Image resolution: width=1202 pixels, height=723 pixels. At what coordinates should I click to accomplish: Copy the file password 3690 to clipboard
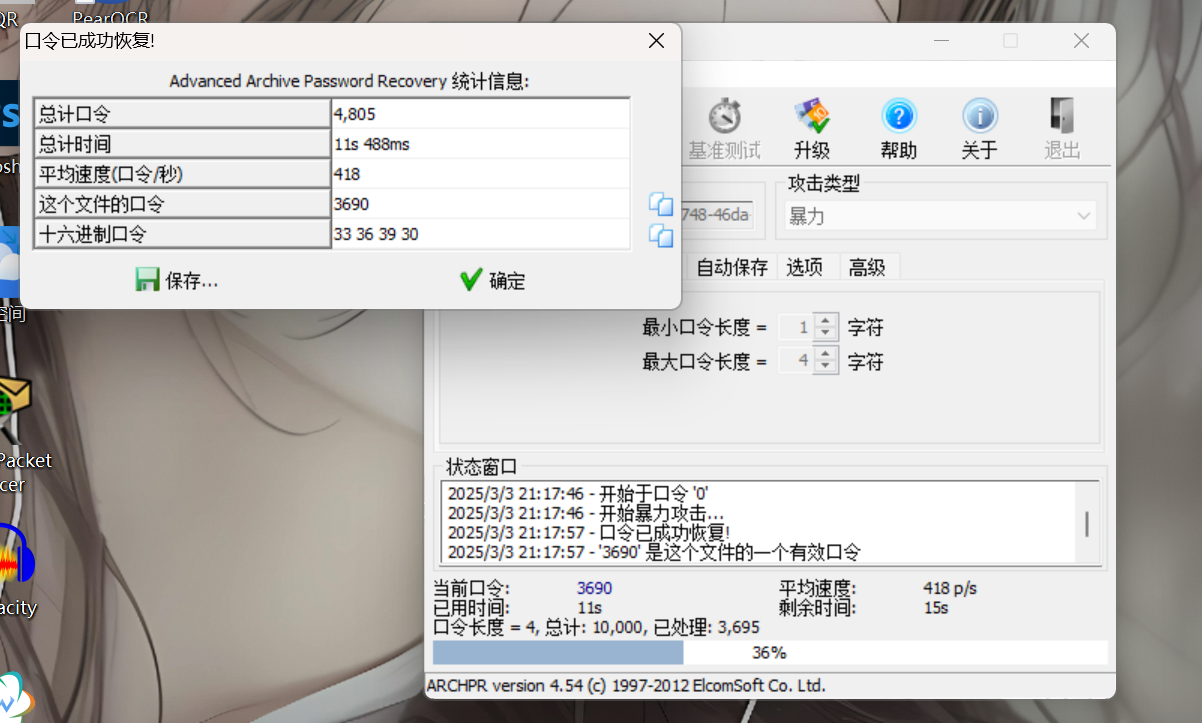(x=661, y=204)
